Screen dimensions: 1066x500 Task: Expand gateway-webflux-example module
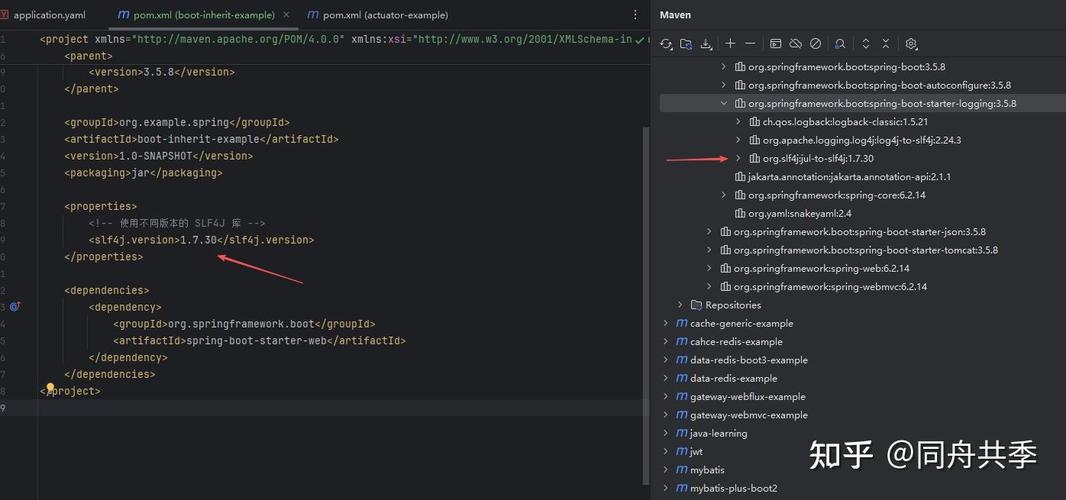point(666,396)
